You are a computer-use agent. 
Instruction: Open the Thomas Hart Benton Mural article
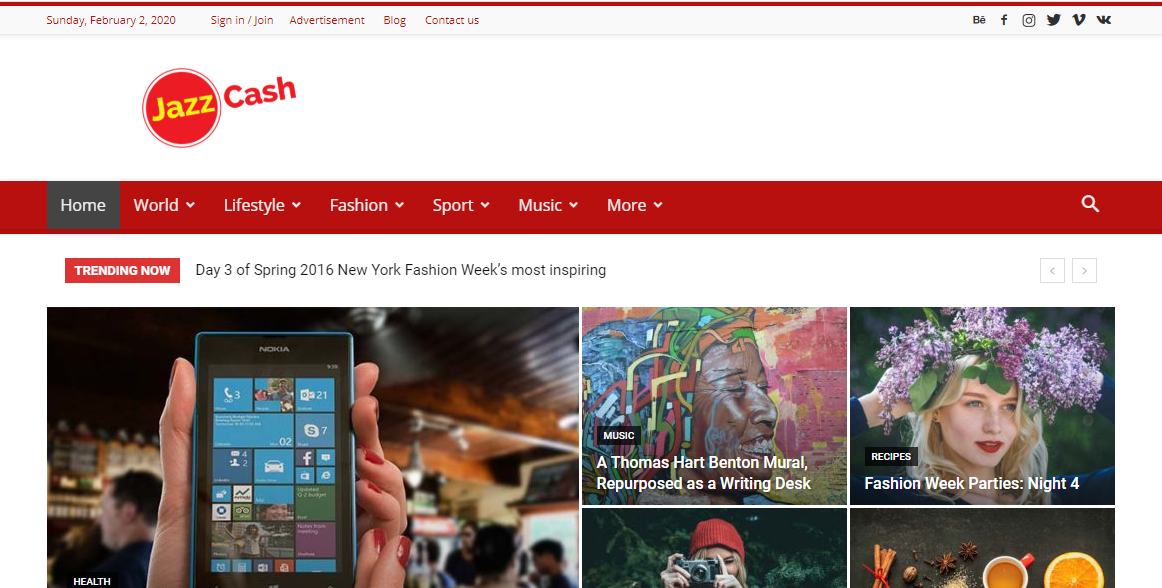tap(703, 473)
